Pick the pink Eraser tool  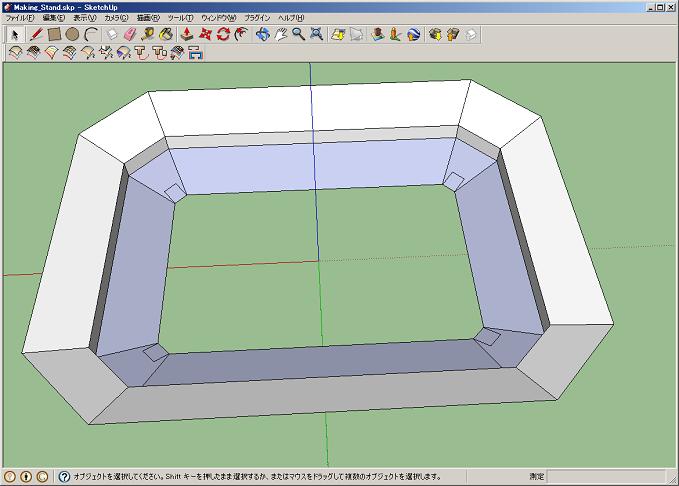pos(129,34)
